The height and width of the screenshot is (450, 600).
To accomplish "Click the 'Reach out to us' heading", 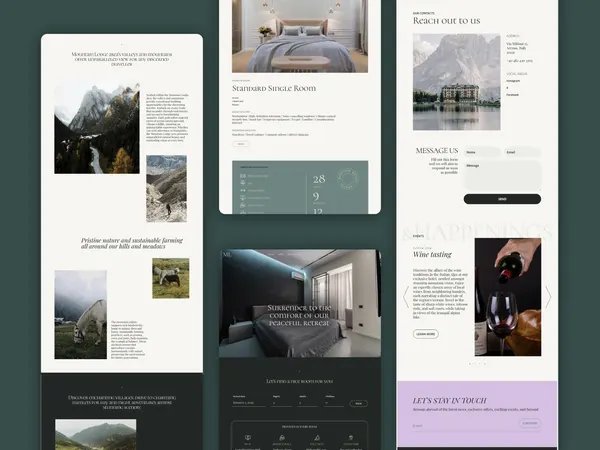I will 447,21.
